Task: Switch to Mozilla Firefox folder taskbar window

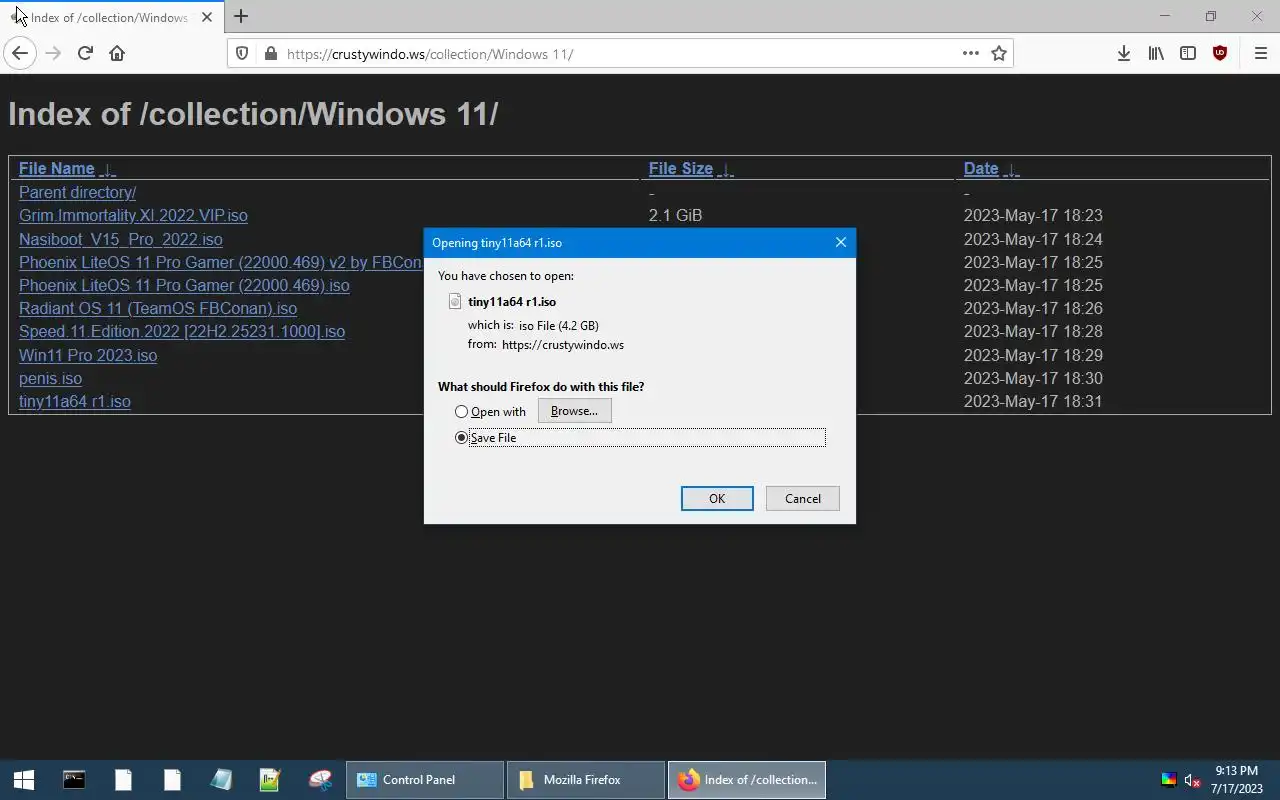Action: [x=586, y=780]
